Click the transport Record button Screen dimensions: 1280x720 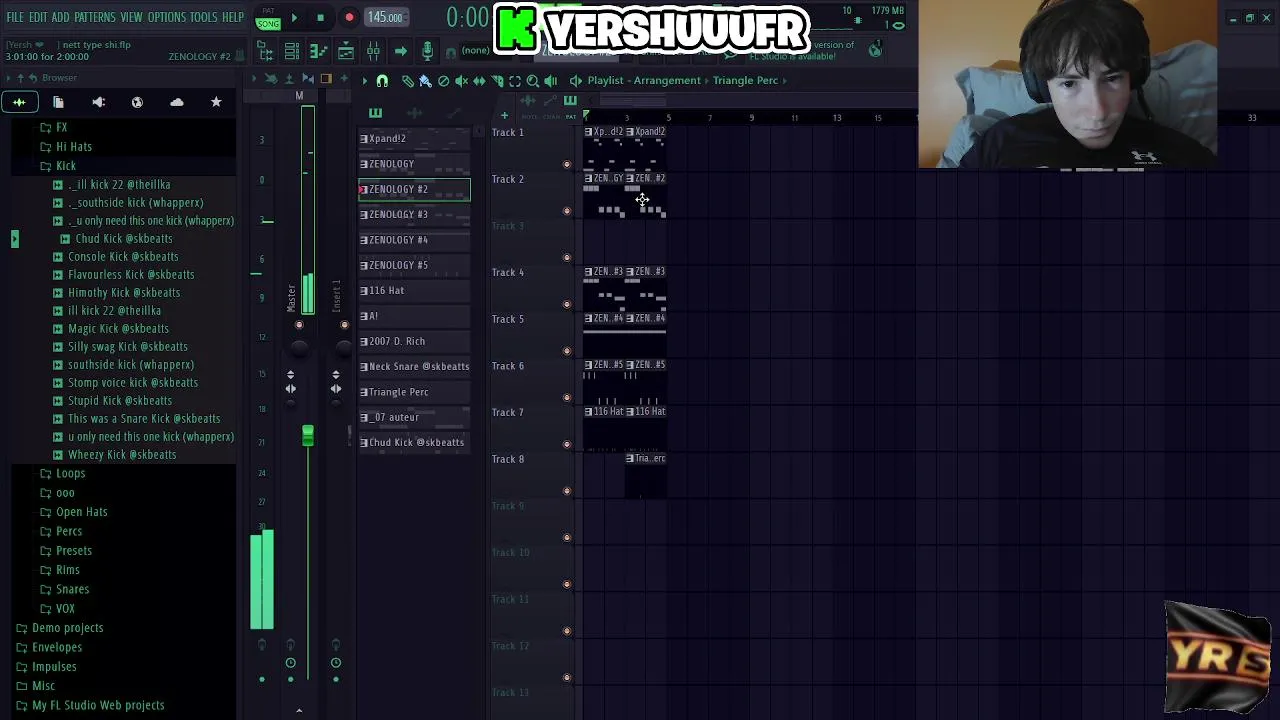coord(349,18)
